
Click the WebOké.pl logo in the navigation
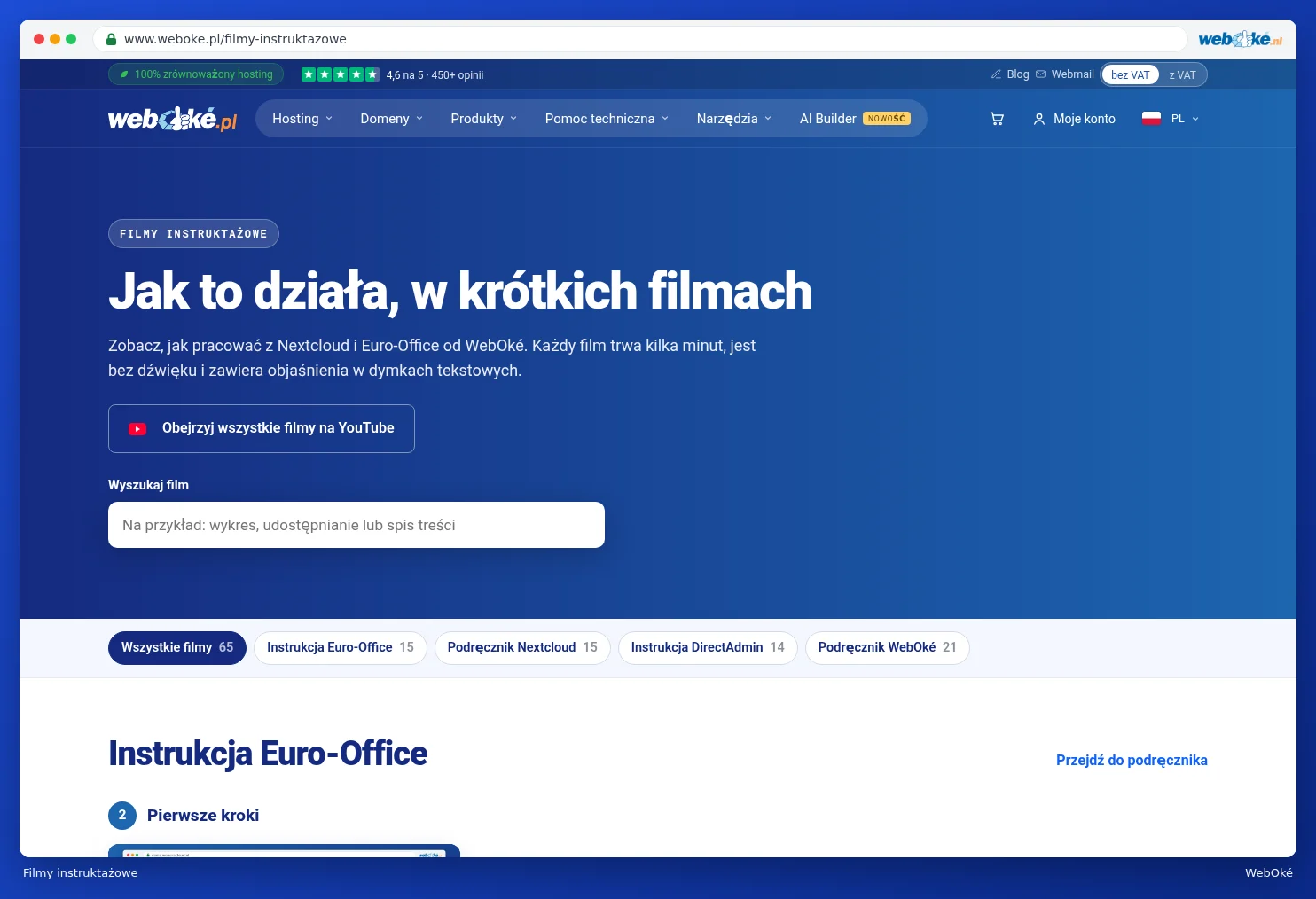point(173,119)
